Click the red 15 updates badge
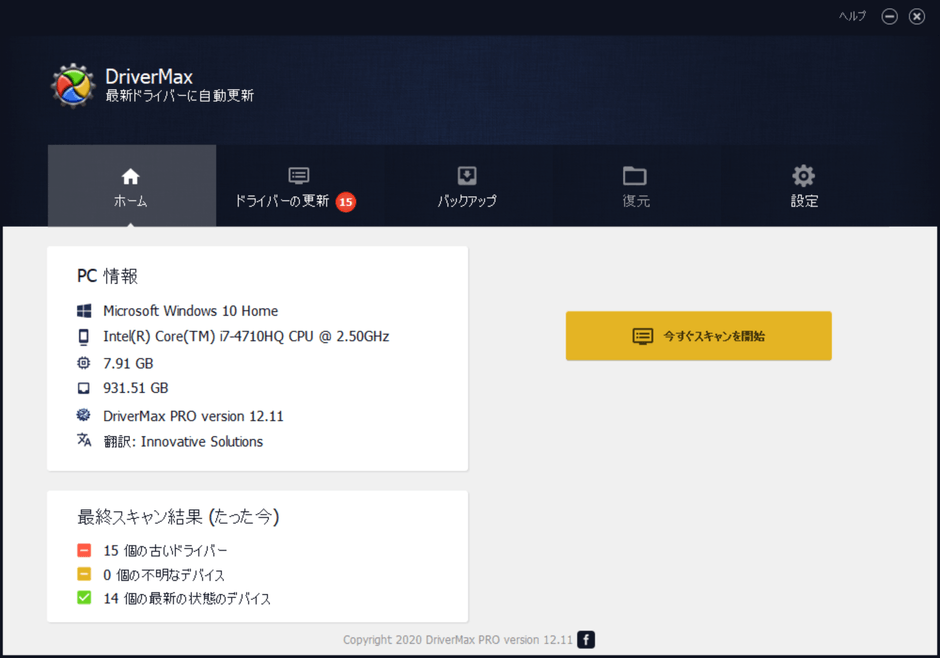Image resolution: width=940 pixels, height=658 pixels. [x=346, y=202]
